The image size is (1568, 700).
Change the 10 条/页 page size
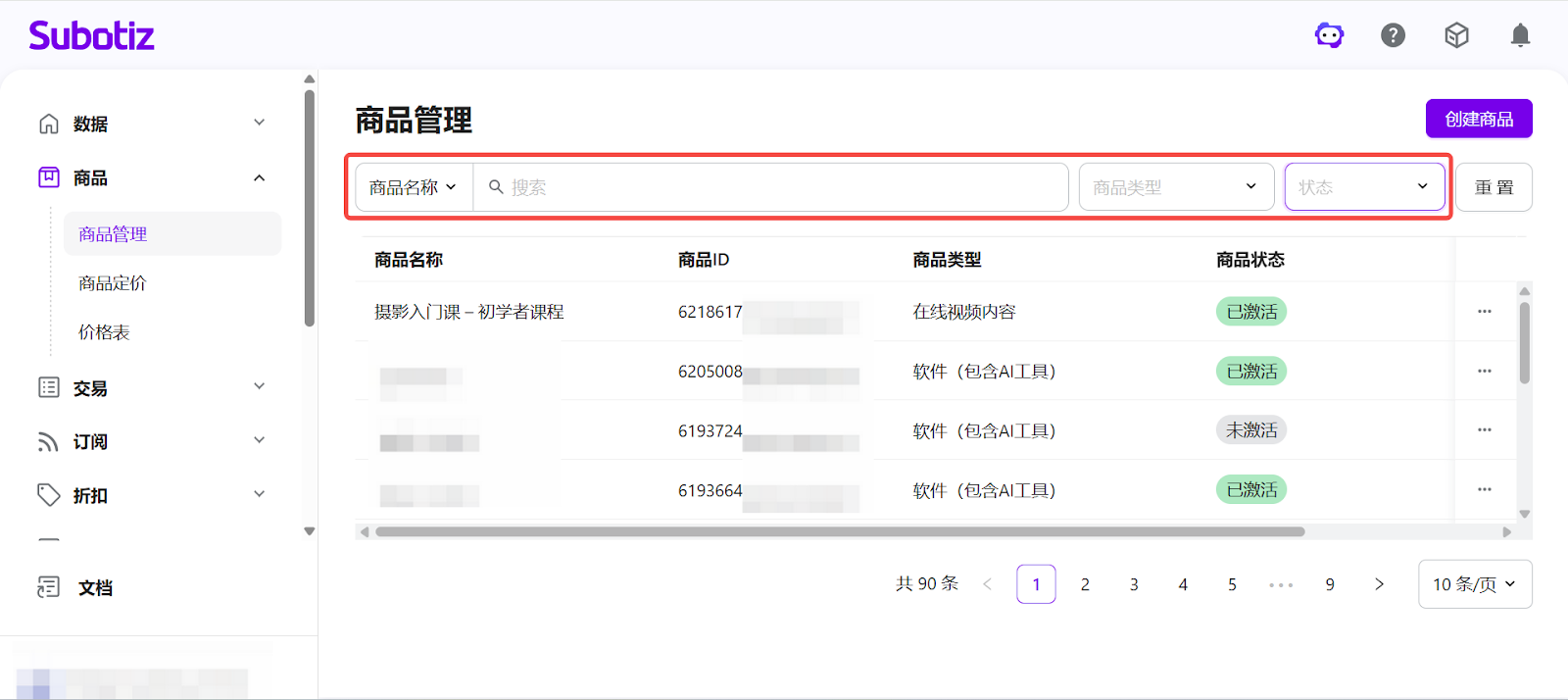click(x=1474, y=584)
